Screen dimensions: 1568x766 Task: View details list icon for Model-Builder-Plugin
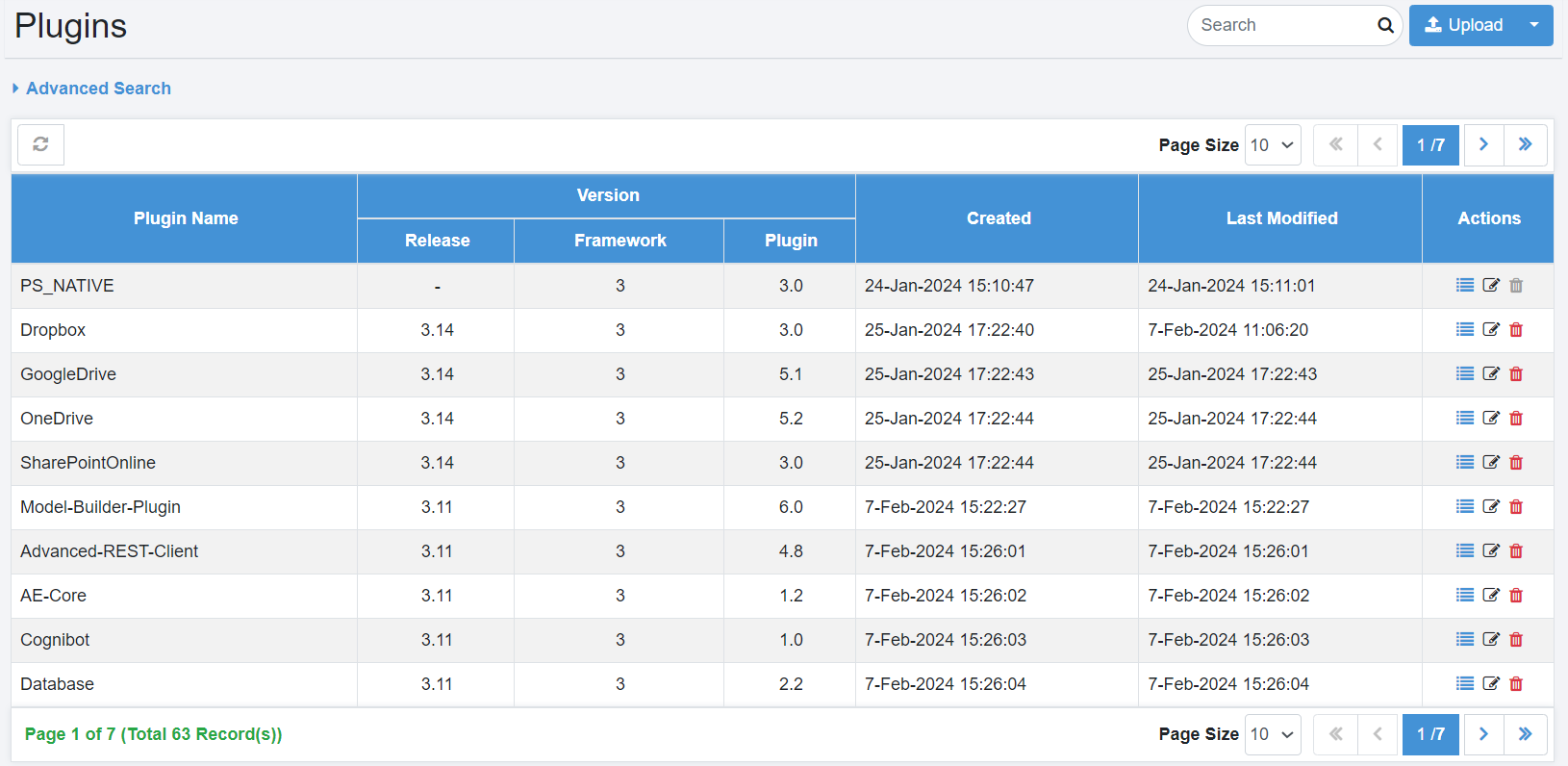[x=1465, y=506]
